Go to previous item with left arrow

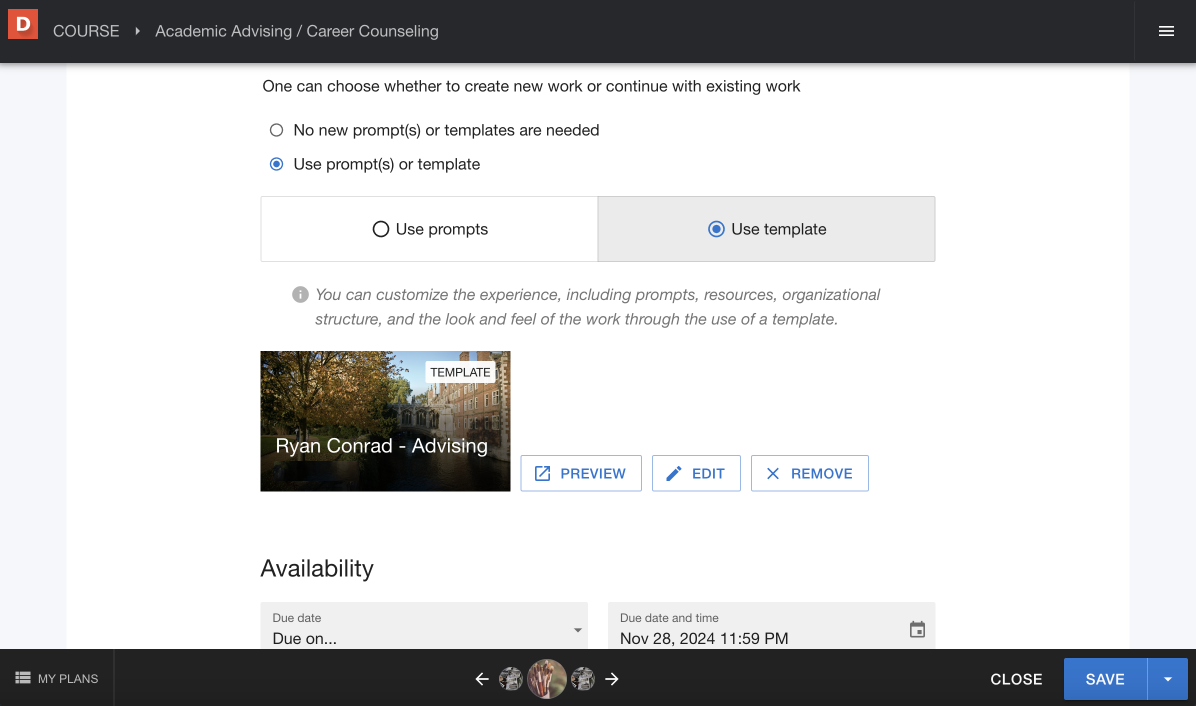482,679
